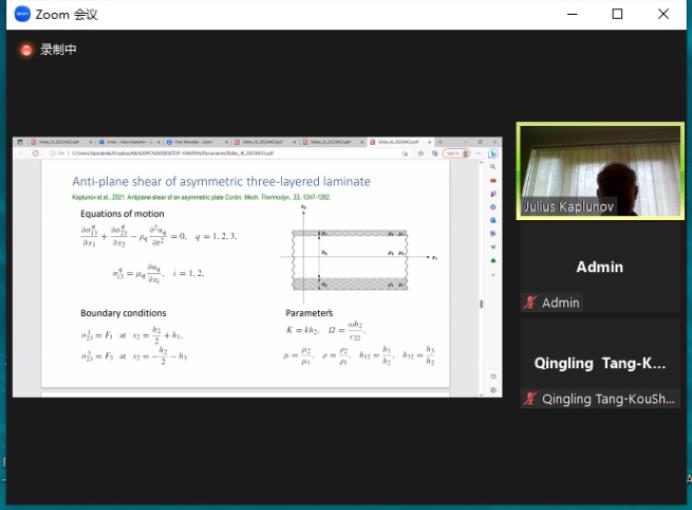Click the browser back arrow

click(20, 153)
